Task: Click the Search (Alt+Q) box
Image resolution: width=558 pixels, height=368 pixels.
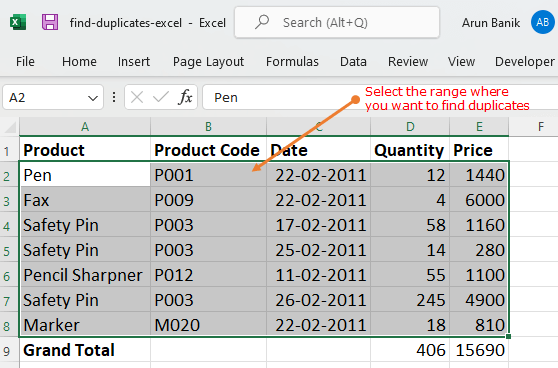Action: click(337, 22)
